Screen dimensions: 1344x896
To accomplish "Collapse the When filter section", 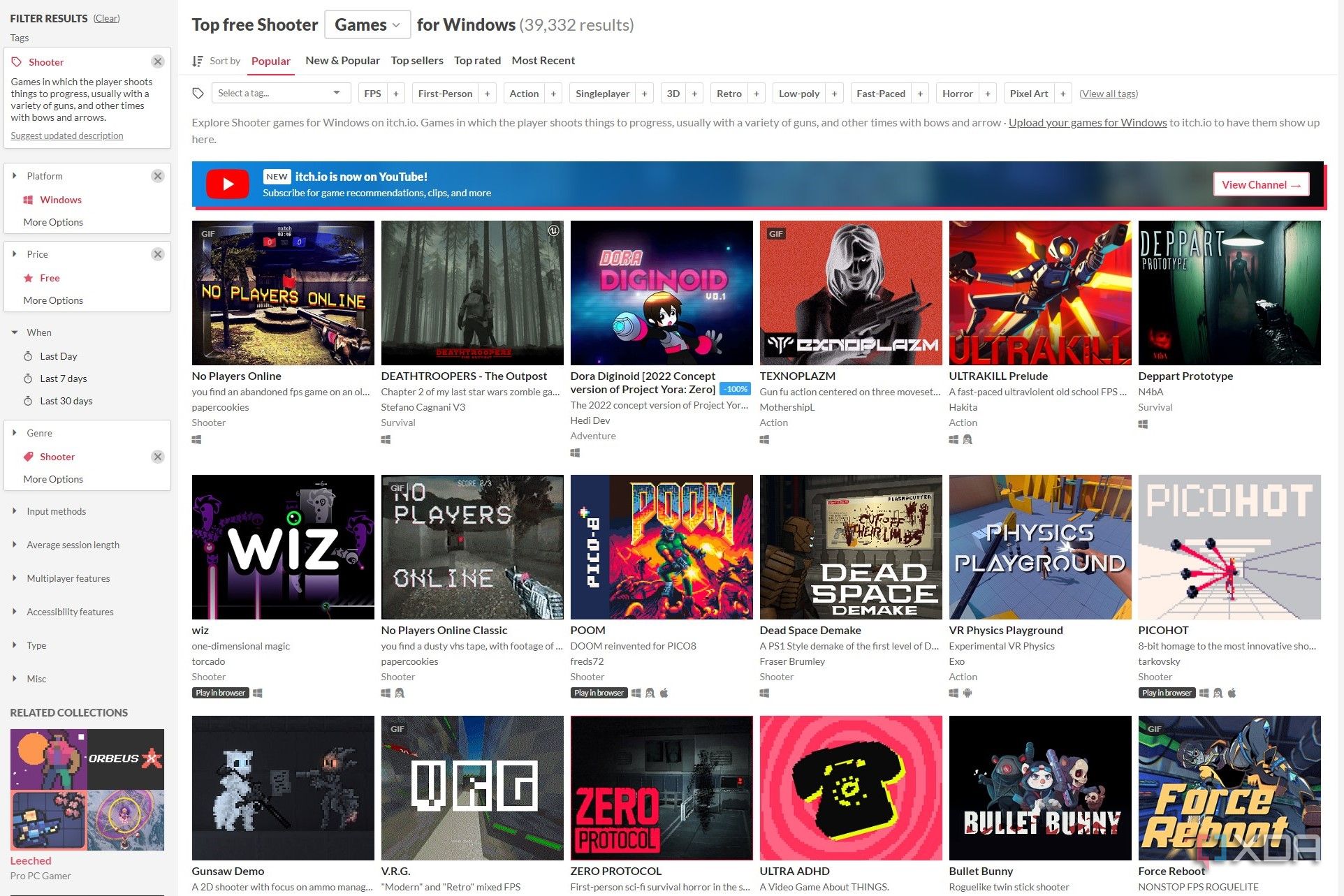I will (38, 332).
